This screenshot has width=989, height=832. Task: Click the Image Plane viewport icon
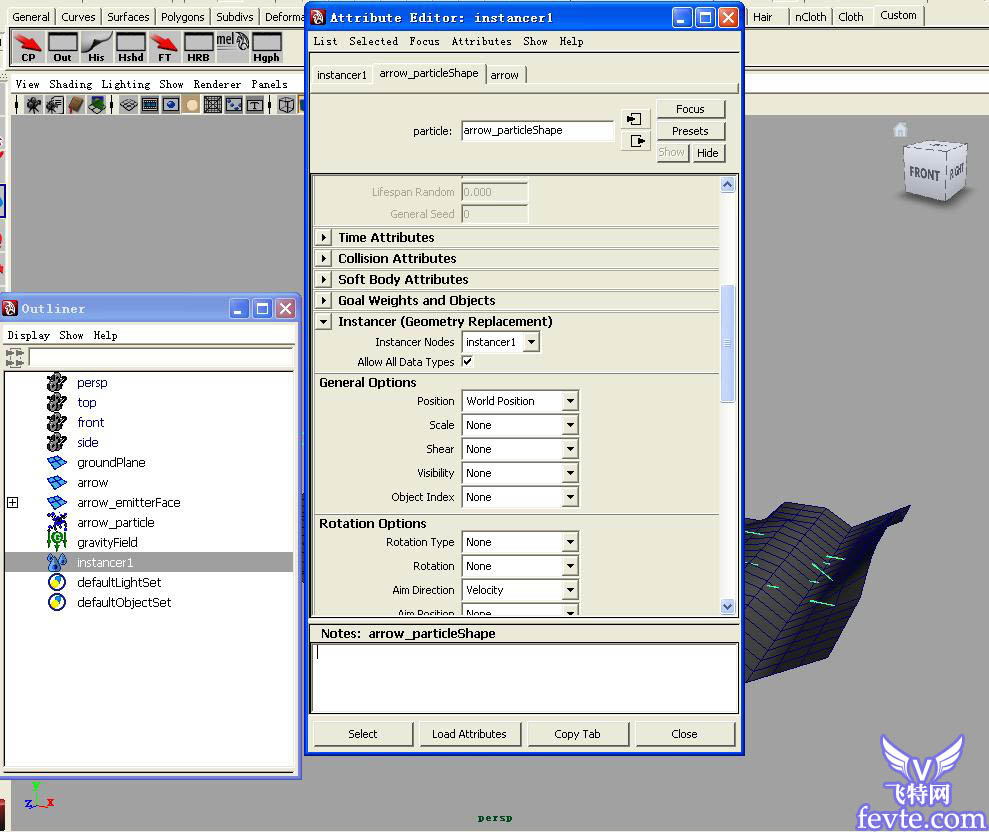coord(97,105)
